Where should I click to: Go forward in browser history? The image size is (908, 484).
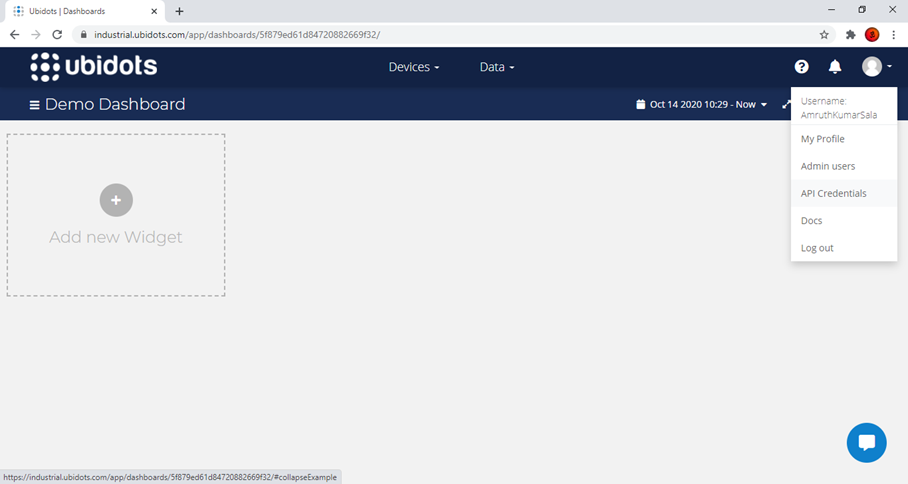pos(36,35)
